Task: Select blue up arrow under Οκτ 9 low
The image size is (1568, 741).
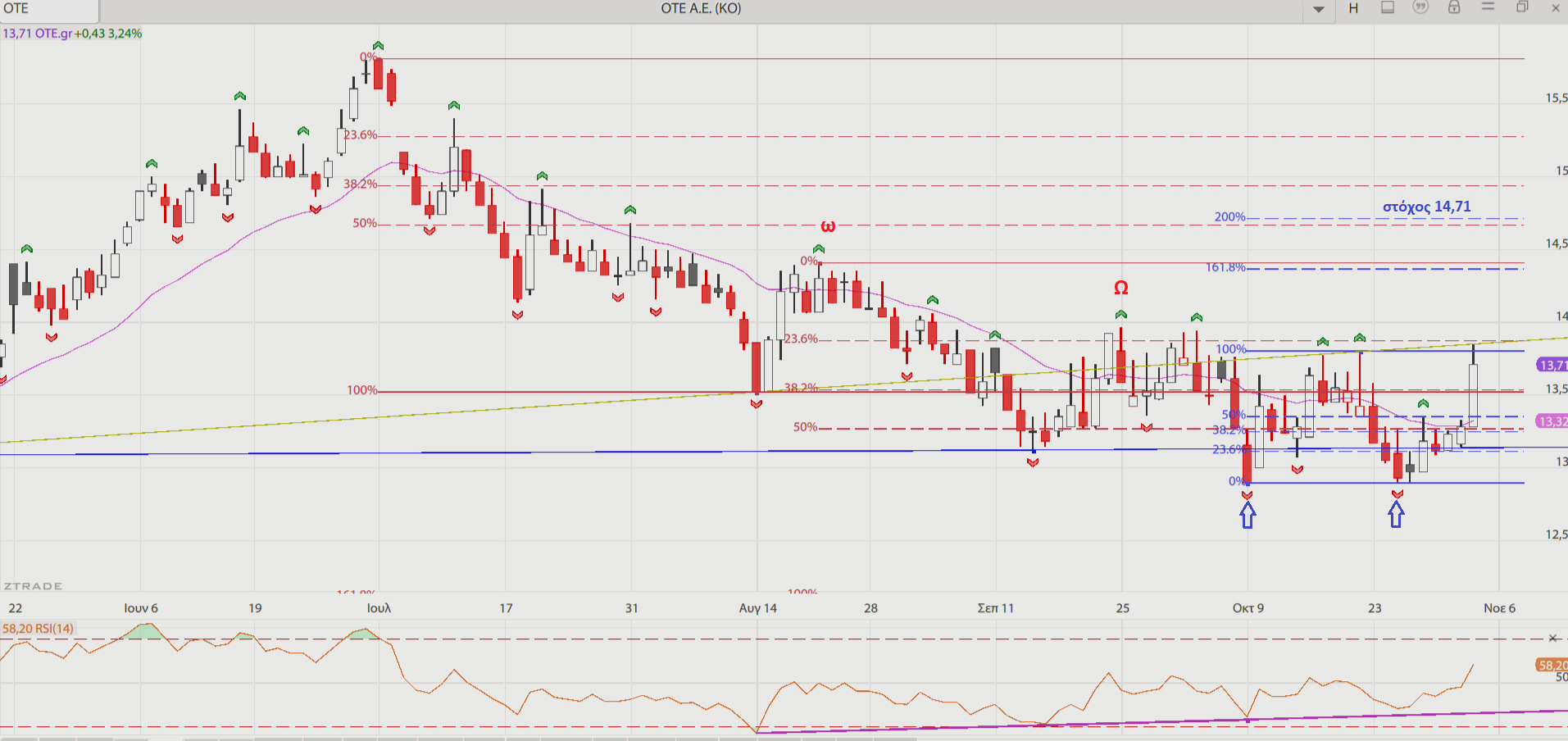Action: 1248,515
